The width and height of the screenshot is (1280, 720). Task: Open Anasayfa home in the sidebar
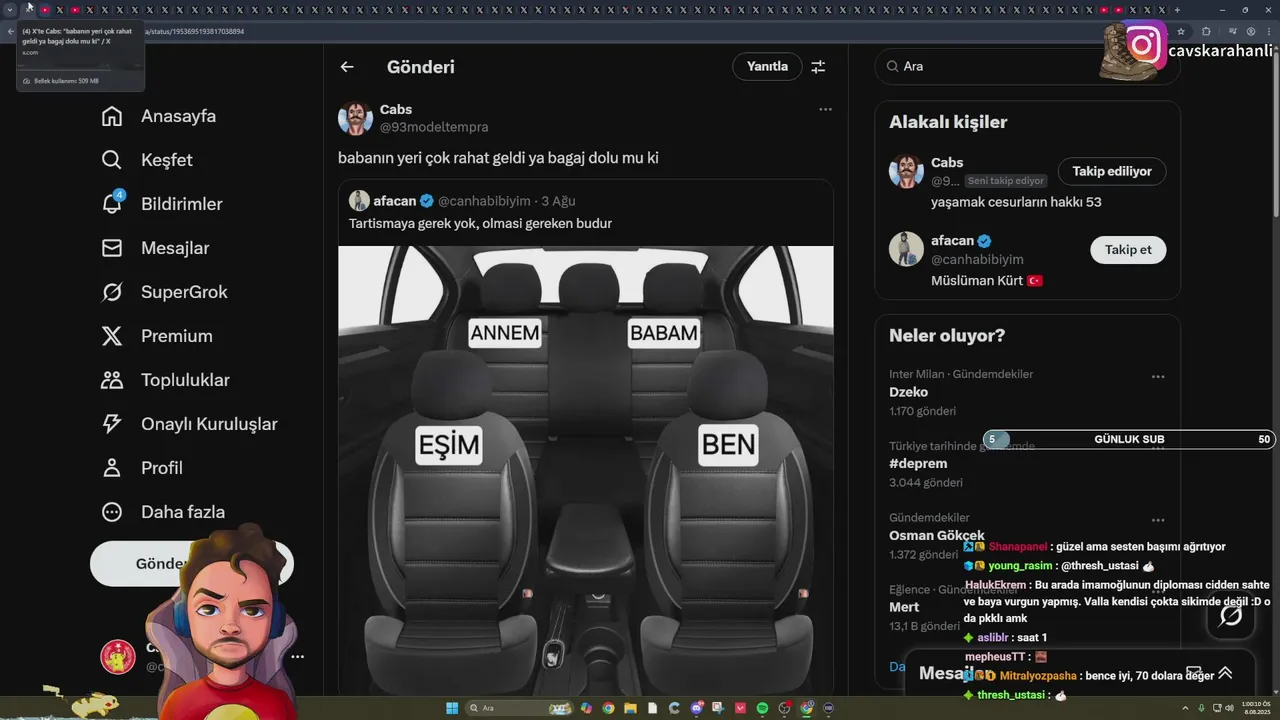pos(159,116)
